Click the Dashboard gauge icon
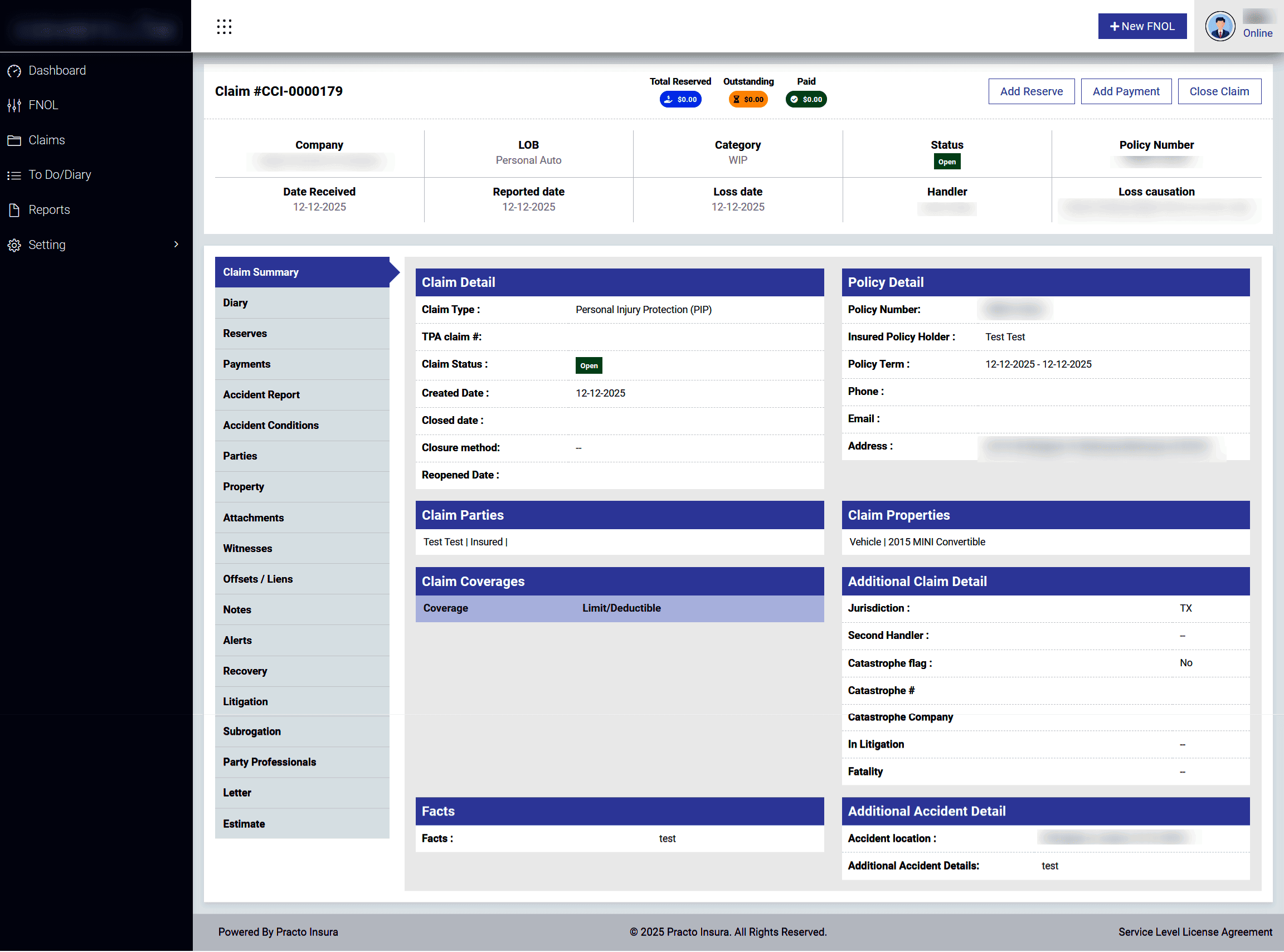This screenshot has height=952, width=1284. [x=14, y=71]
